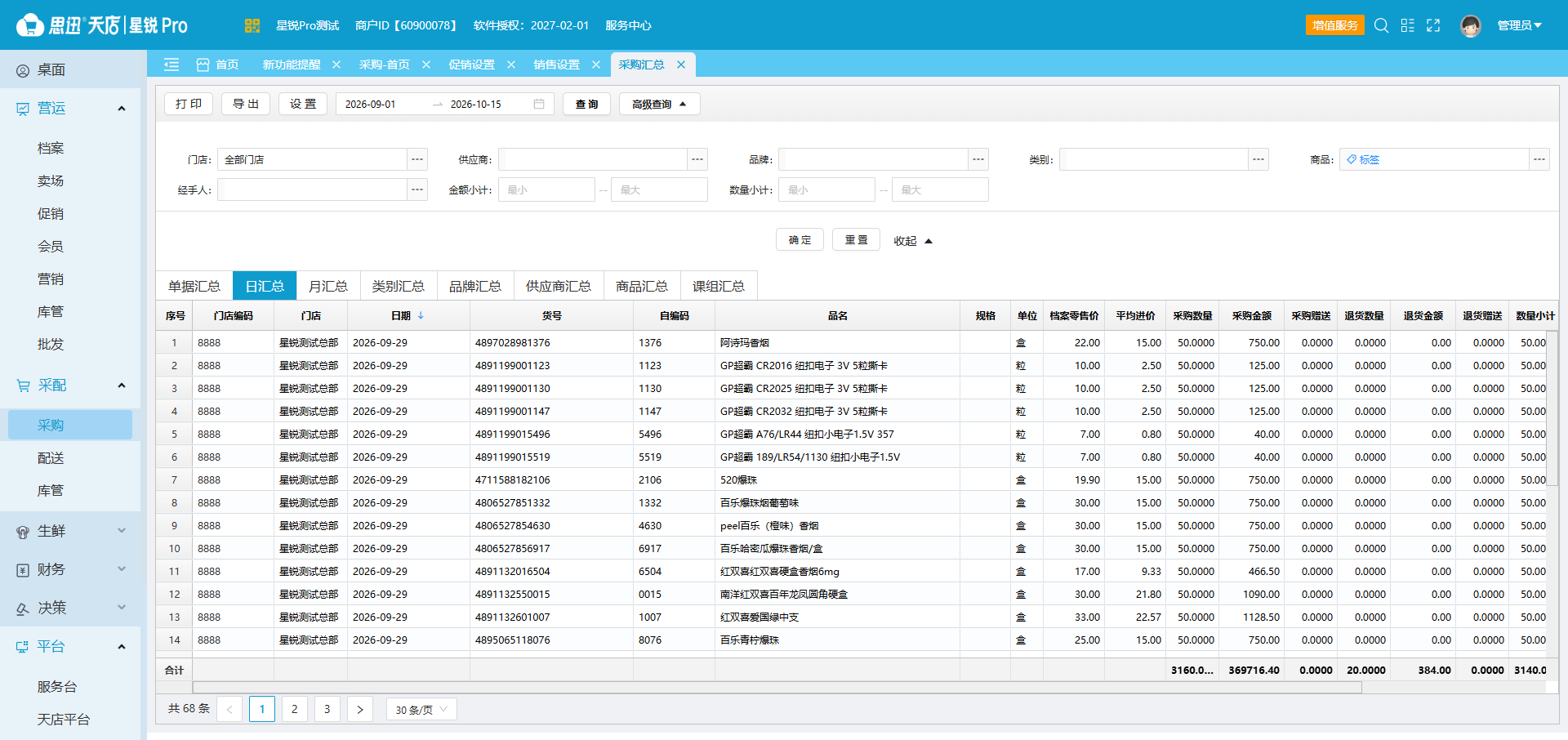Open the apps grid icon beside 星锐Pro测试

pos(252,25)
